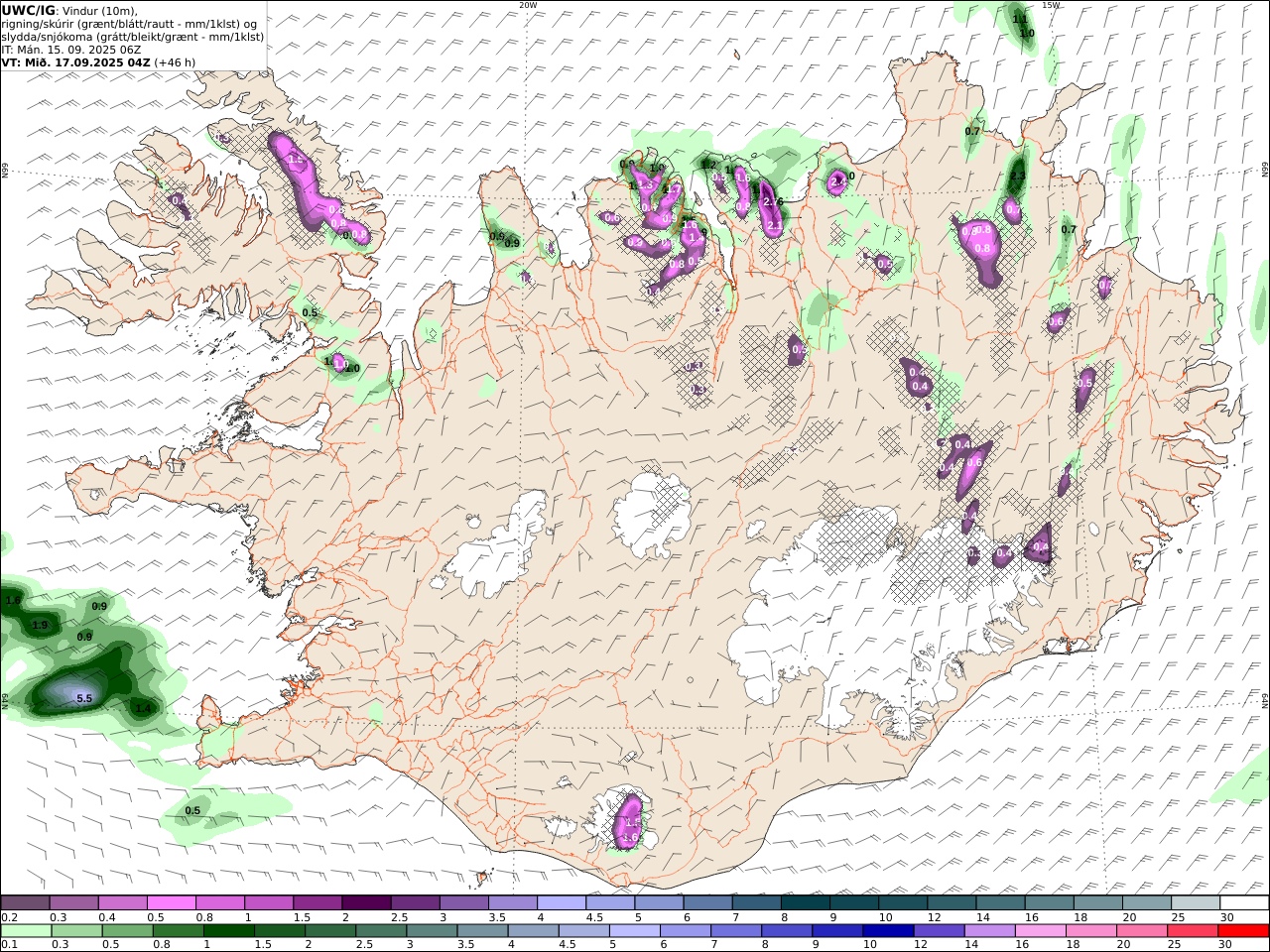Select pale grey snow swatch between 25 and 30

[x=1196, y=902]
